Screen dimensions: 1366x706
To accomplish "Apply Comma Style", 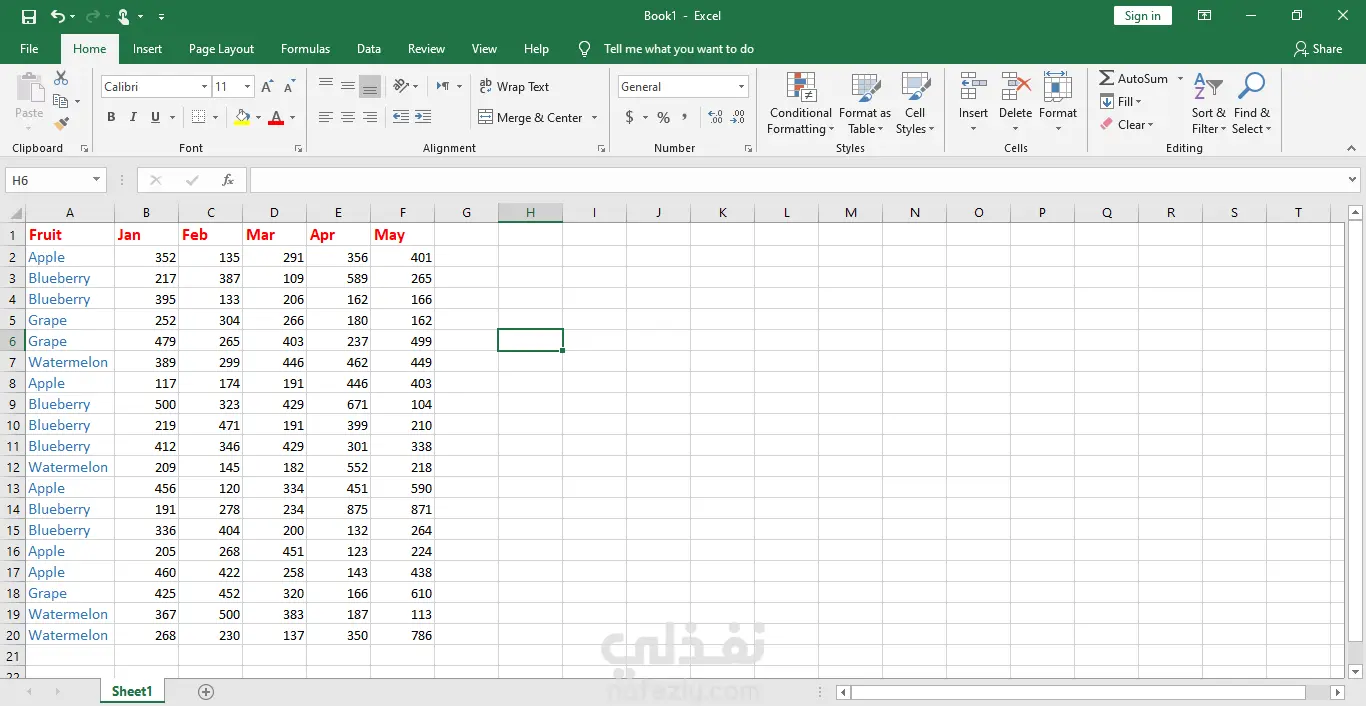I will [685, 117].
